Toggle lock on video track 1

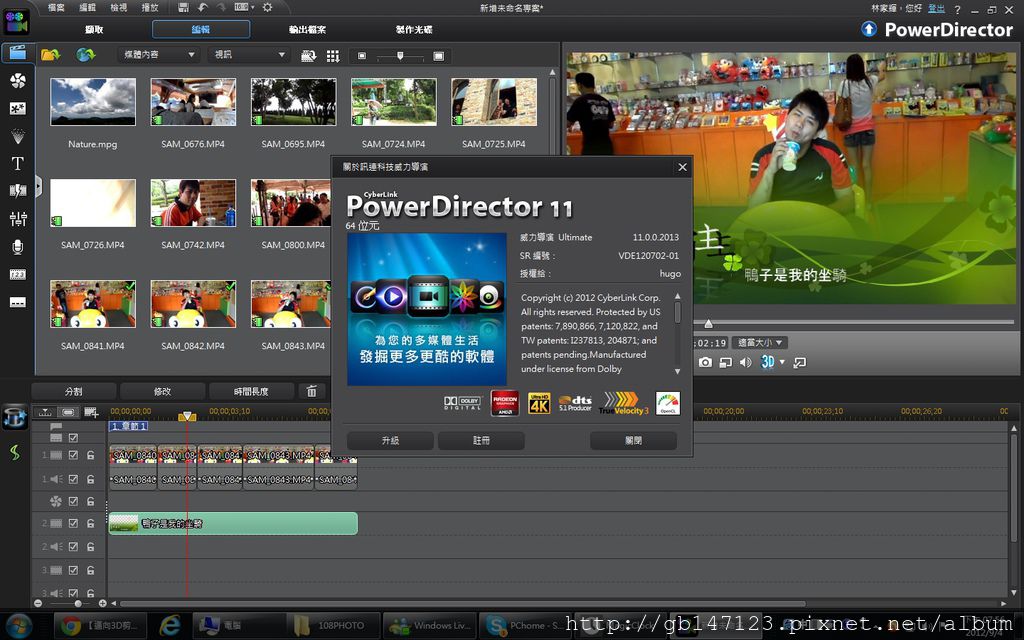point(91,455)
